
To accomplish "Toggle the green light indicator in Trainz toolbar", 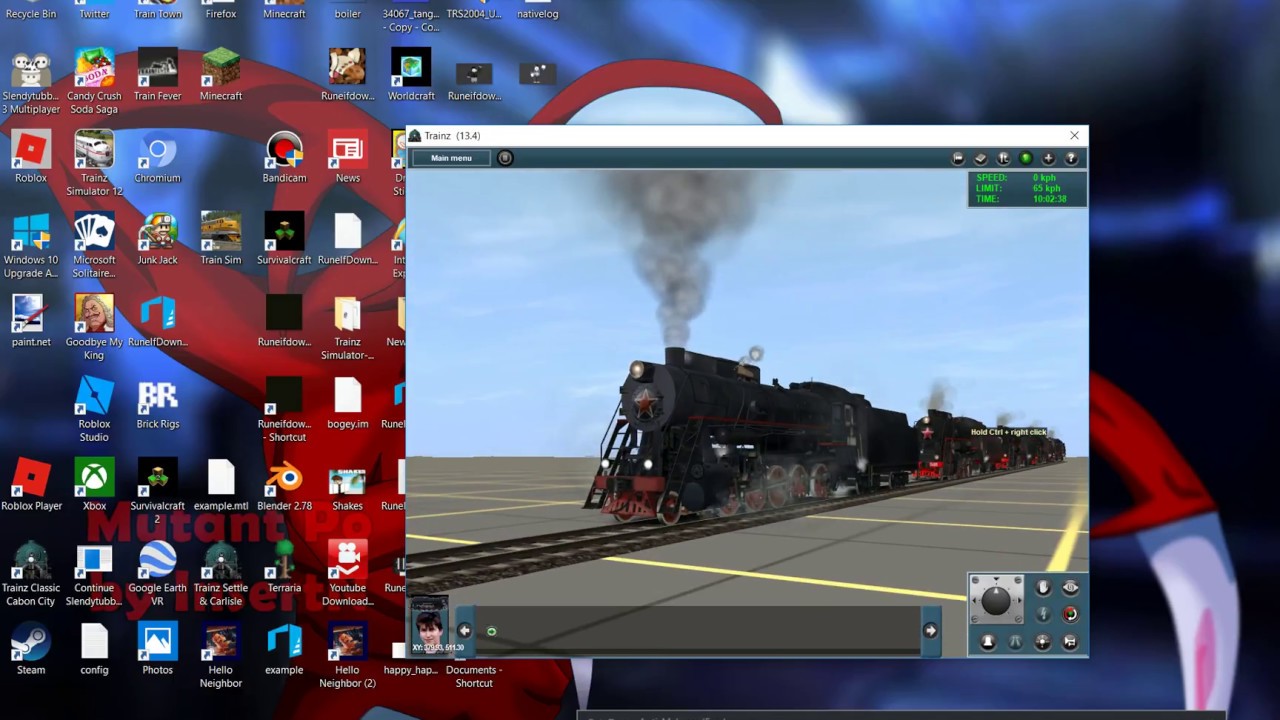I will (1025, 158).
